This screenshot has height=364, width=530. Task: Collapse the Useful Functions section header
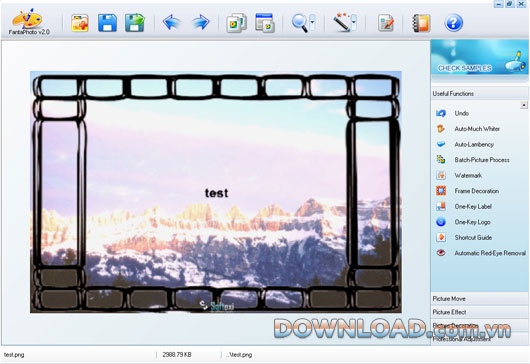click(x=479, y=94)
